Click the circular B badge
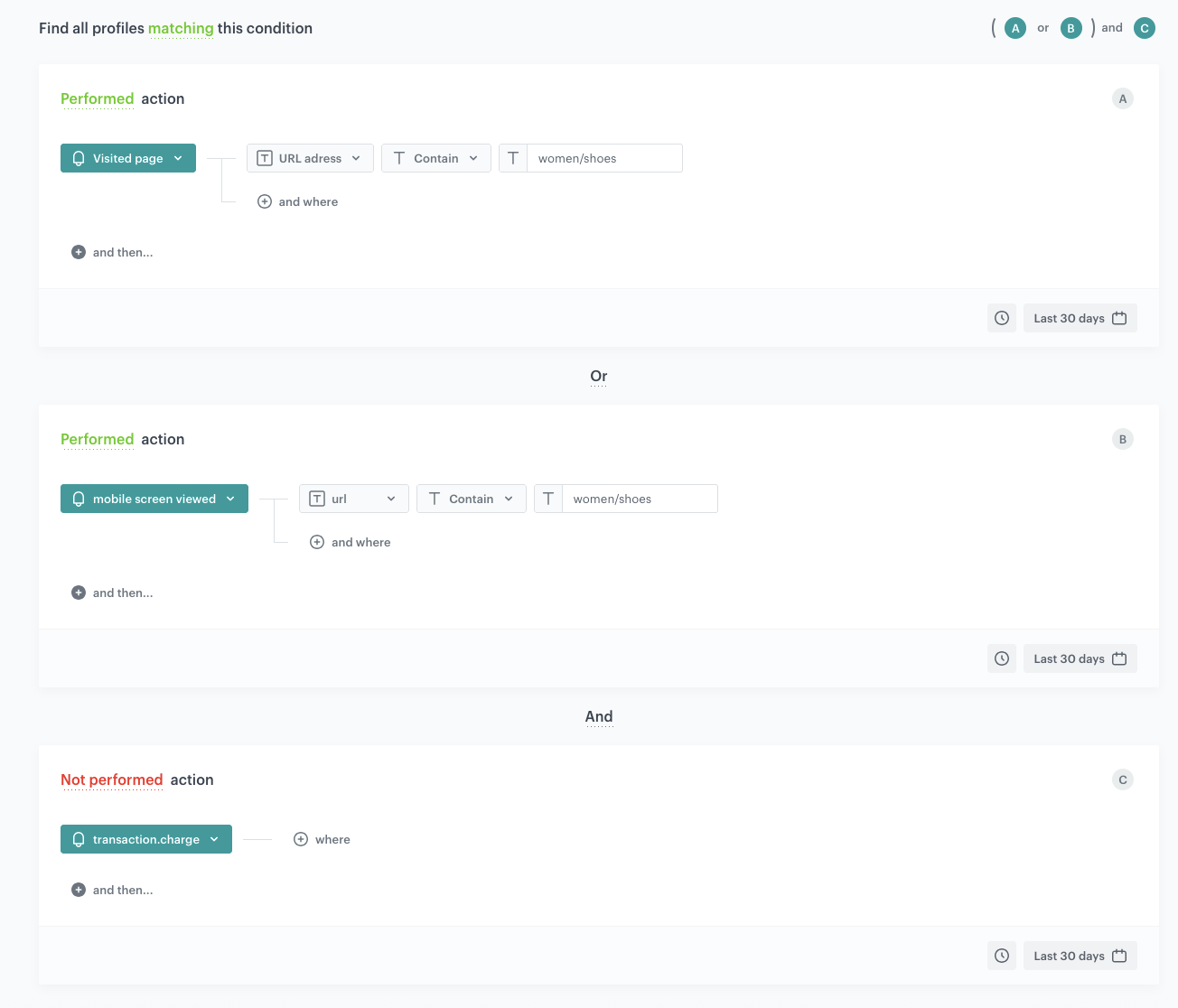Viewport: 1178px width, 1008px height. 1071,27
